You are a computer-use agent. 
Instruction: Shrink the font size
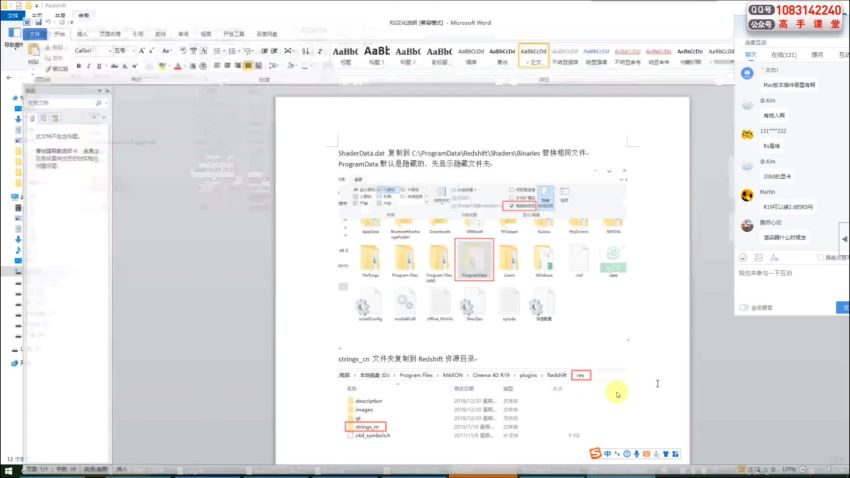click(x=151, y=50)
